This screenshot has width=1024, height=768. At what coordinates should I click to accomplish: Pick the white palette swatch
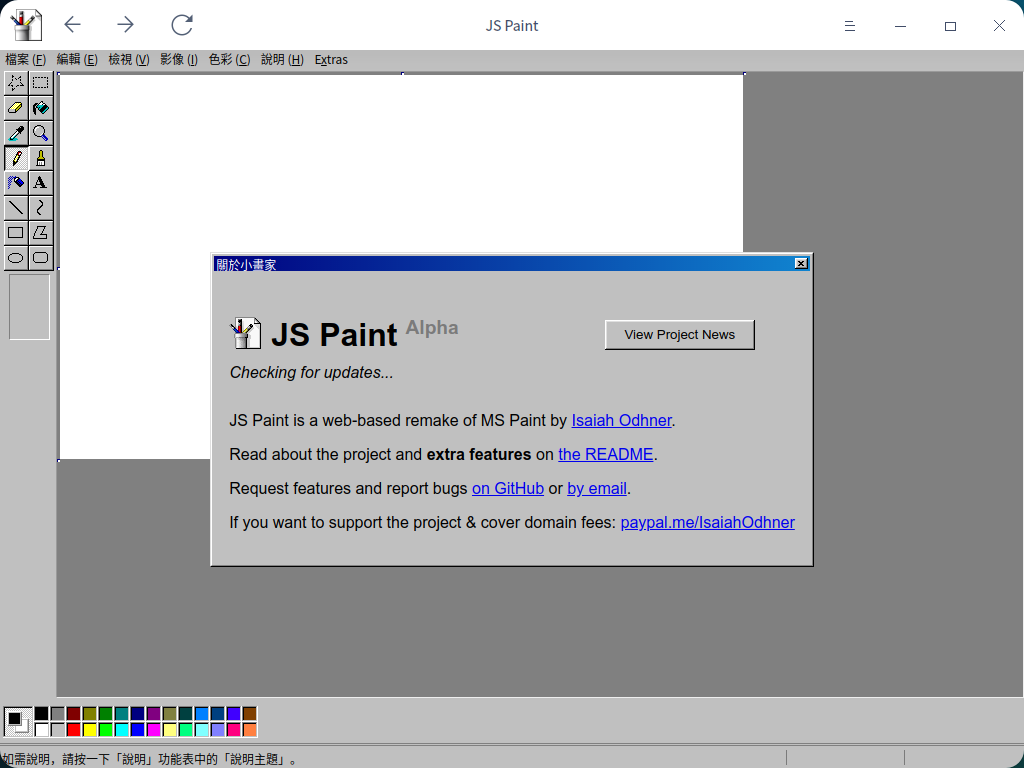pos(42,729)
